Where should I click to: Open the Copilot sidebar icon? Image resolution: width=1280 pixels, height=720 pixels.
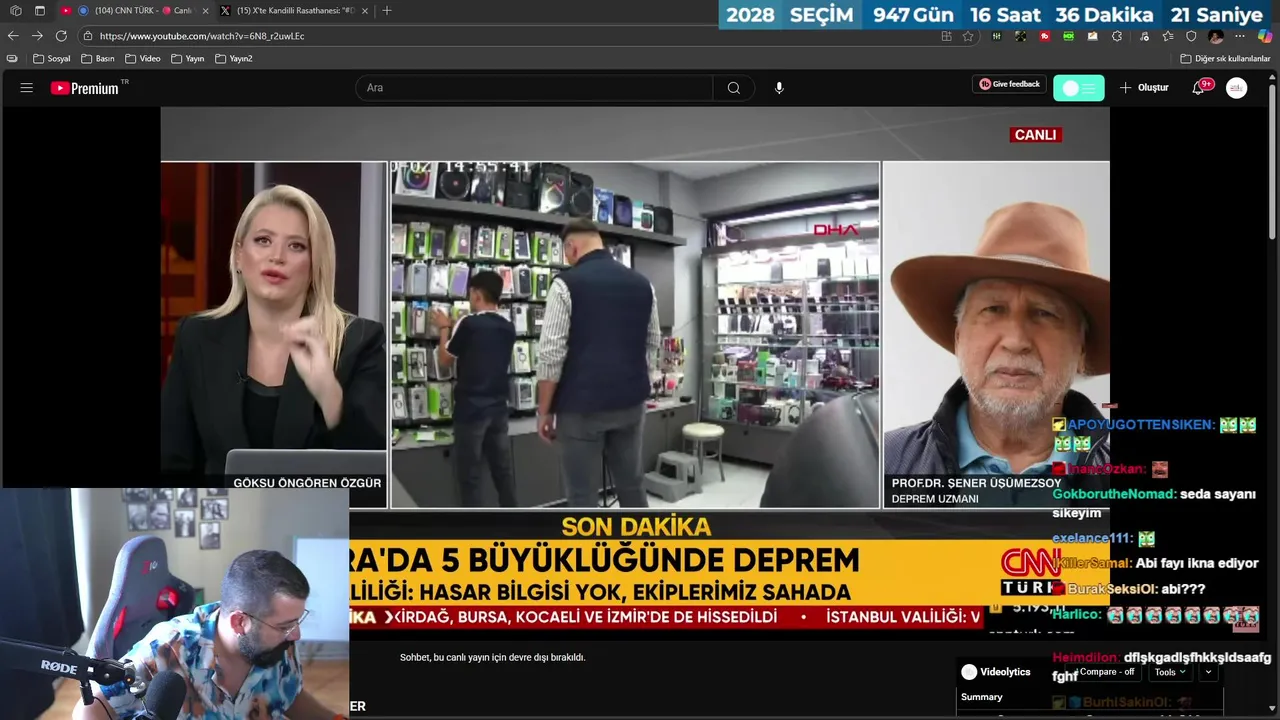point(1265,36)
